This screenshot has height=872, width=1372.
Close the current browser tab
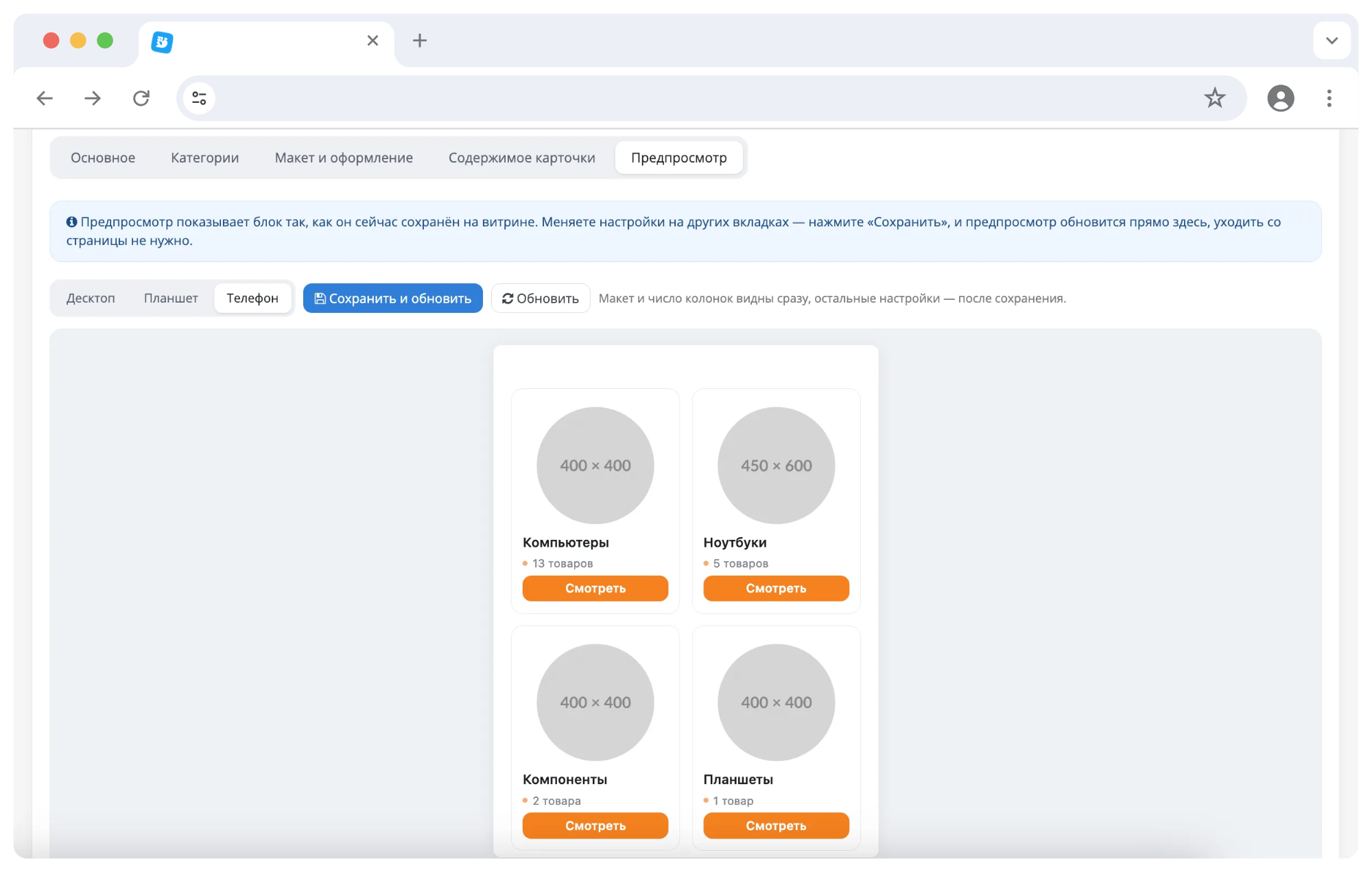[372, 40]
